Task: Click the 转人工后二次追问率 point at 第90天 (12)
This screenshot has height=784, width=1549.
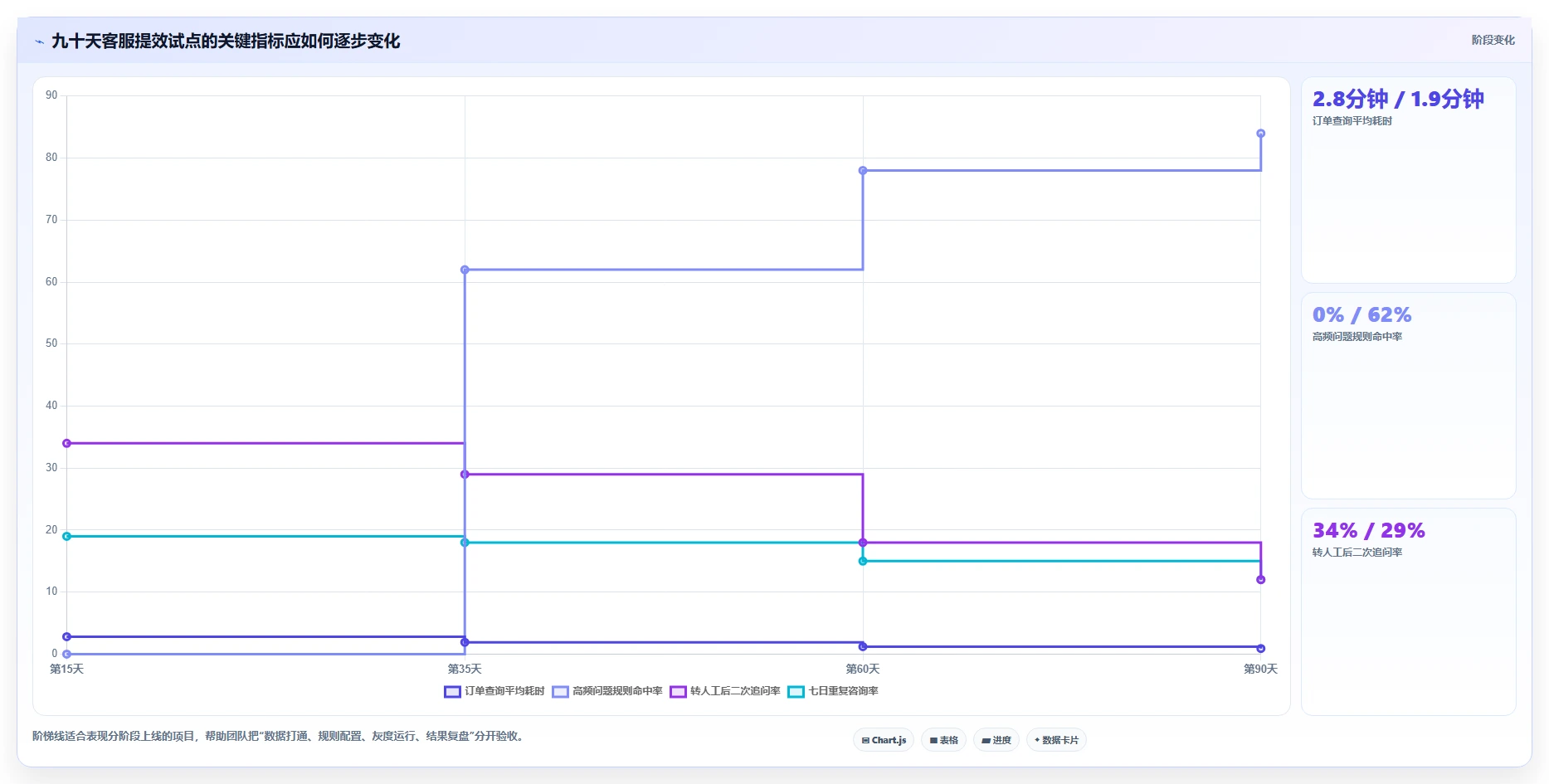Action: click(x=1260, y=580)
